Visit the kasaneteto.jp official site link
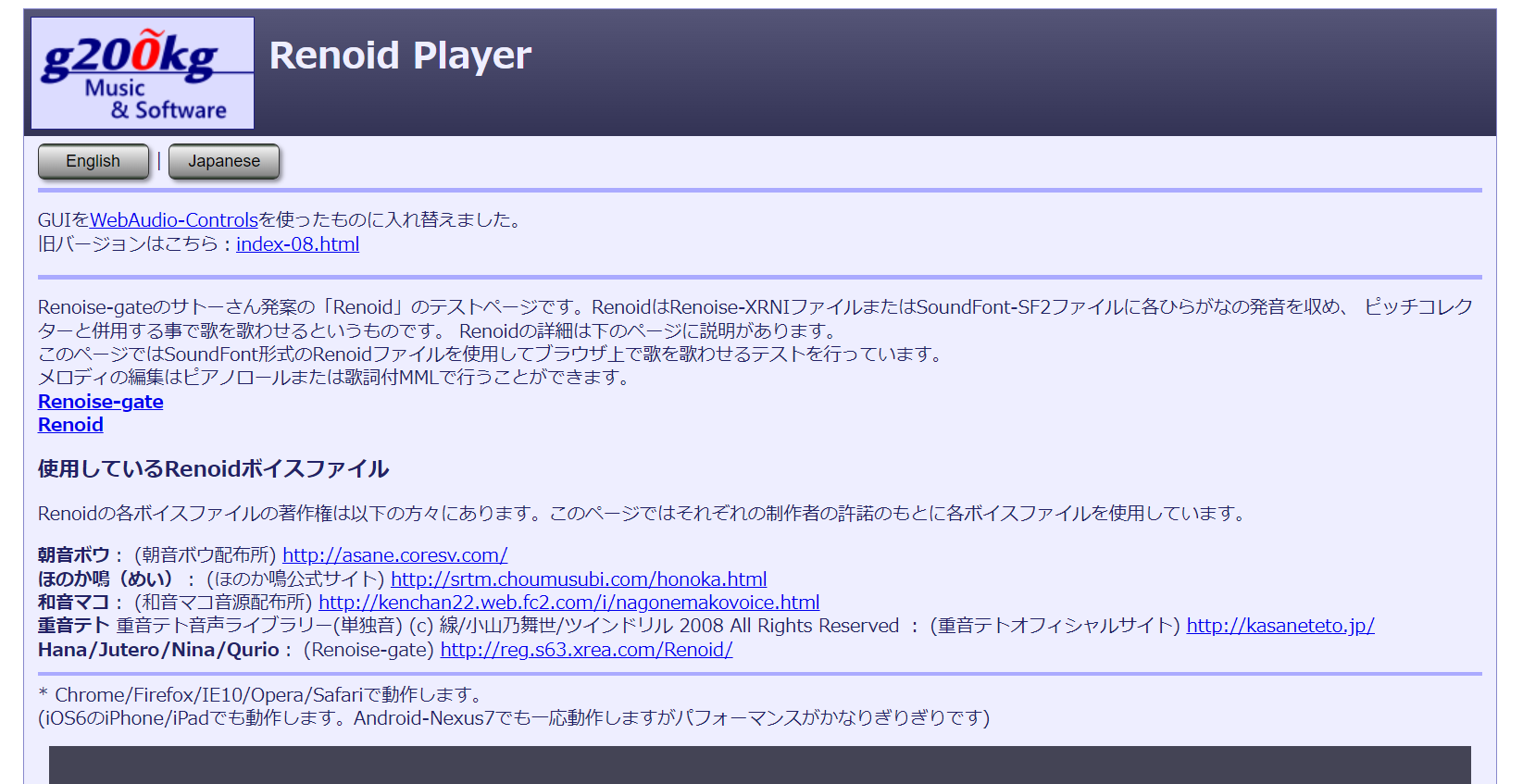Image resolution: width=1523 pixels, height=784 pixels. tap(1280, 626)
